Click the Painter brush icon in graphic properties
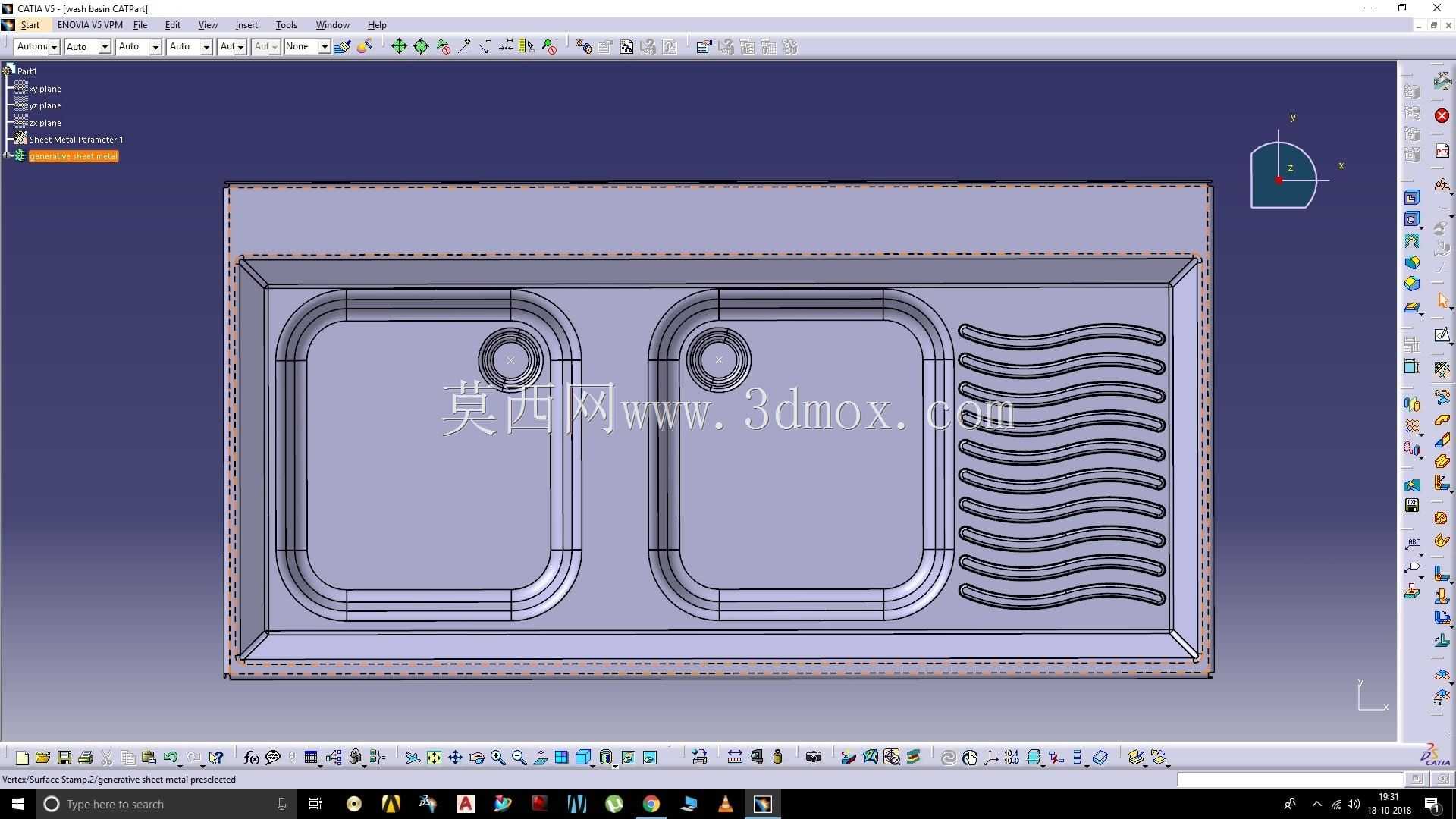The height and width of the screenshot is (819, 1456). coord(342,47)
